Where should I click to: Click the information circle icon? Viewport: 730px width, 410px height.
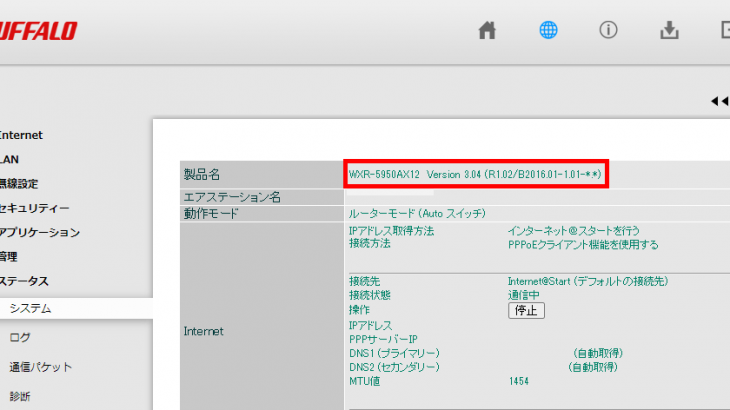(x=607, y=30)
